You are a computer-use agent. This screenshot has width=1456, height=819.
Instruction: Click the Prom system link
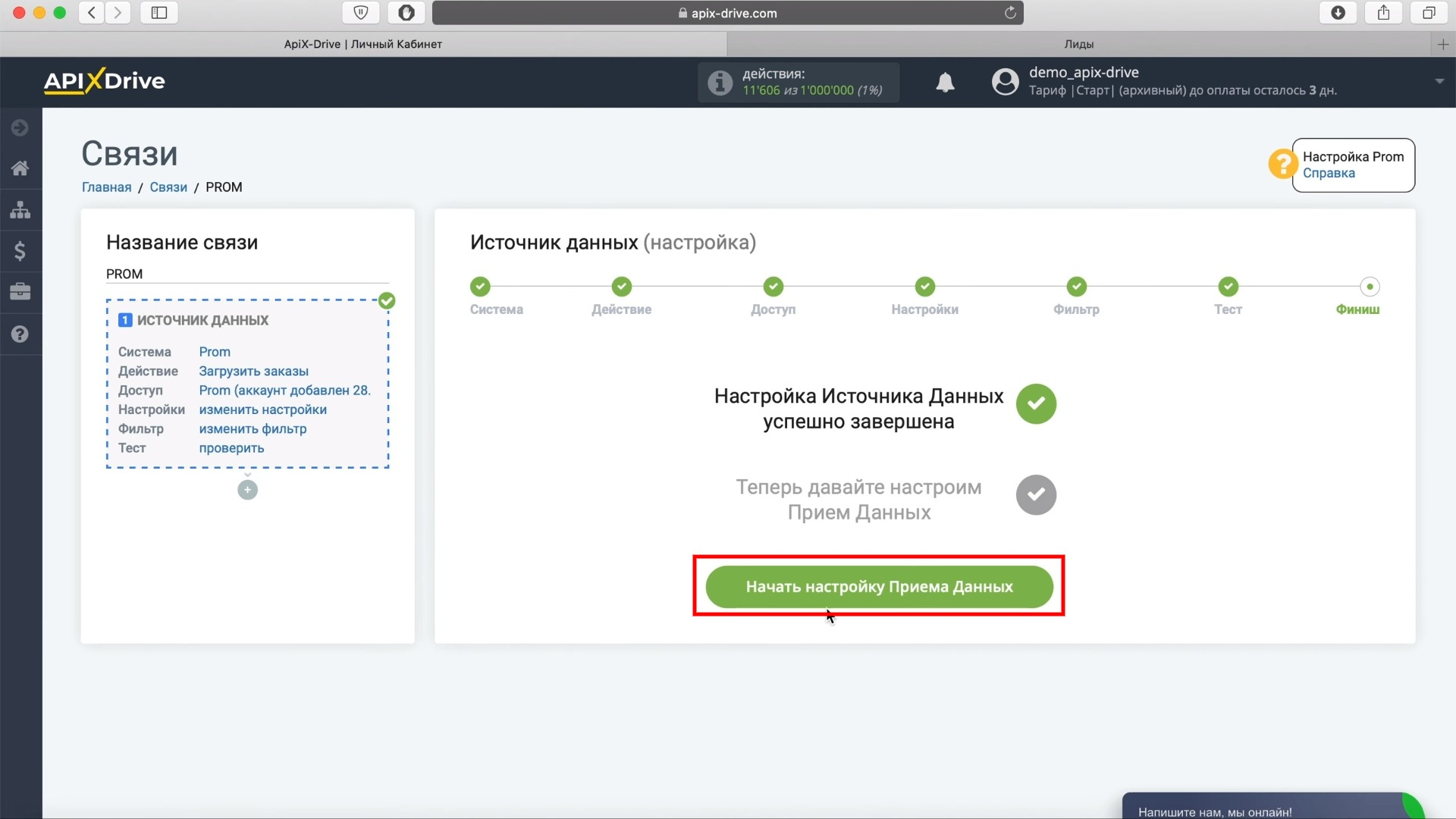coord(215,352)
